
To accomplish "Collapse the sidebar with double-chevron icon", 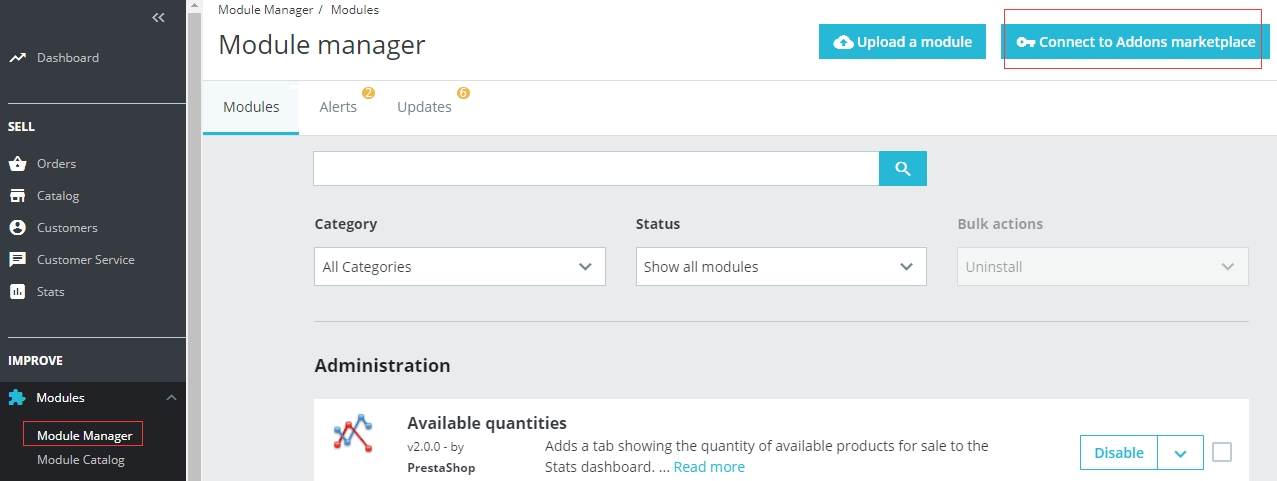I will pos(158,18).
